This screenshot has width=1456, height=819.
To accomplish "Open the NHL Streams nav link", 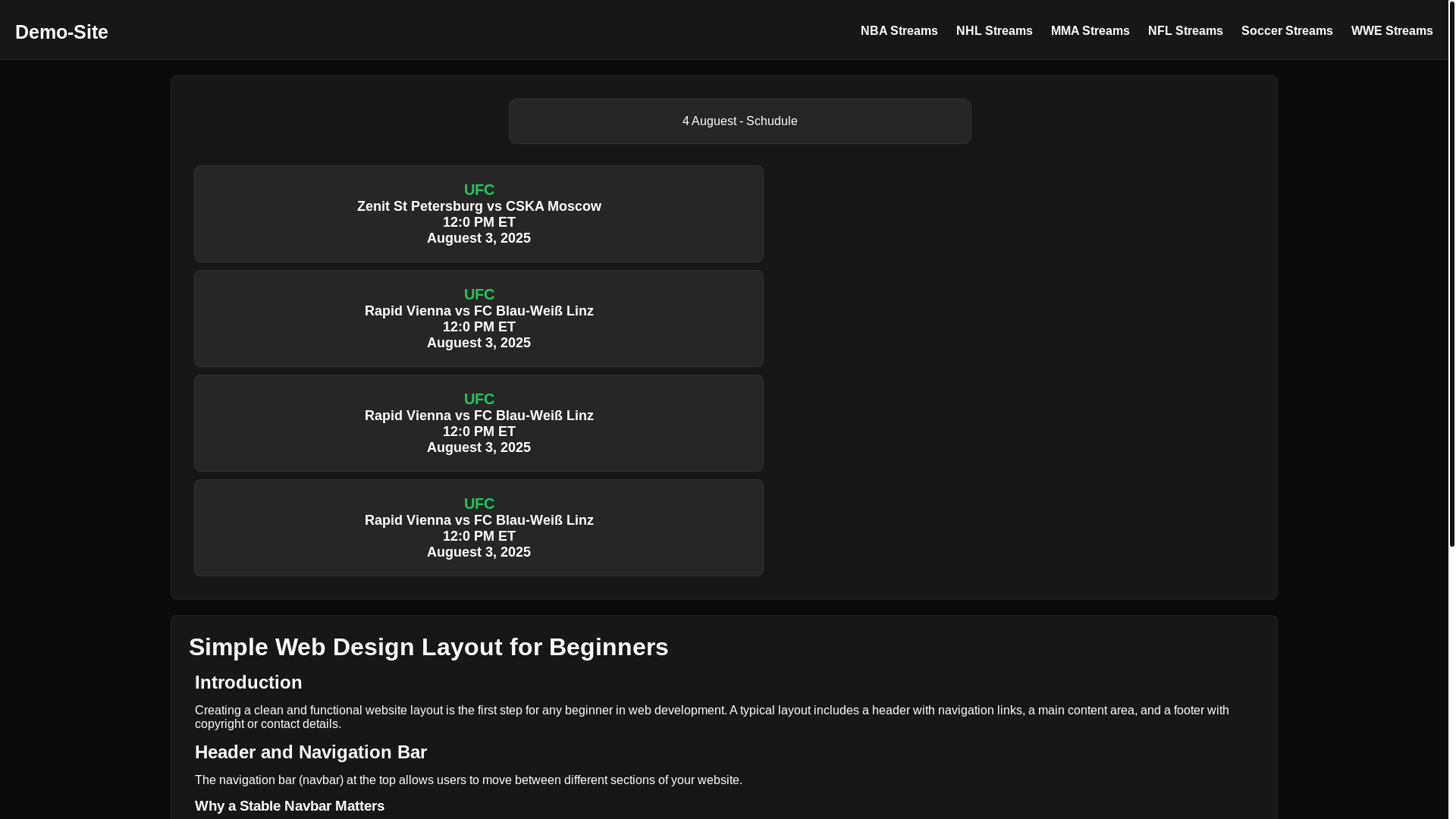I will [x=994, y=31].
